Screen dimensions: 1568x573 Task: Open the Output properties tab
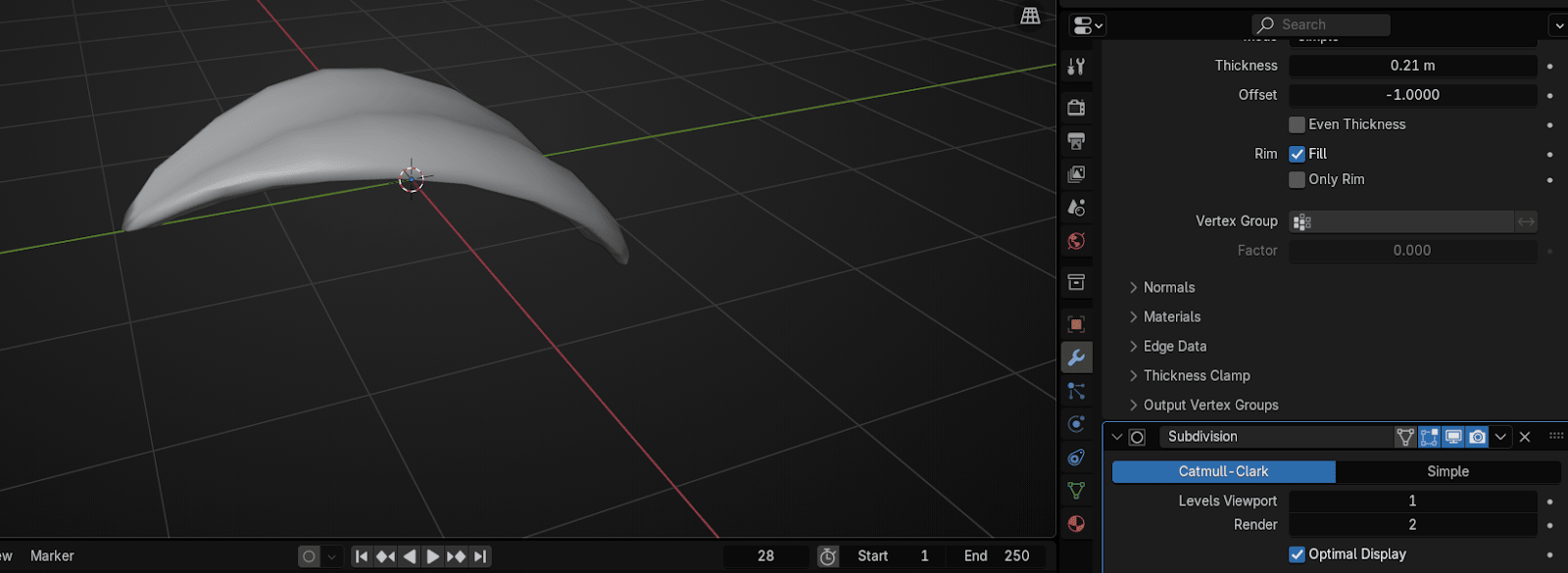coord(1076,141)
